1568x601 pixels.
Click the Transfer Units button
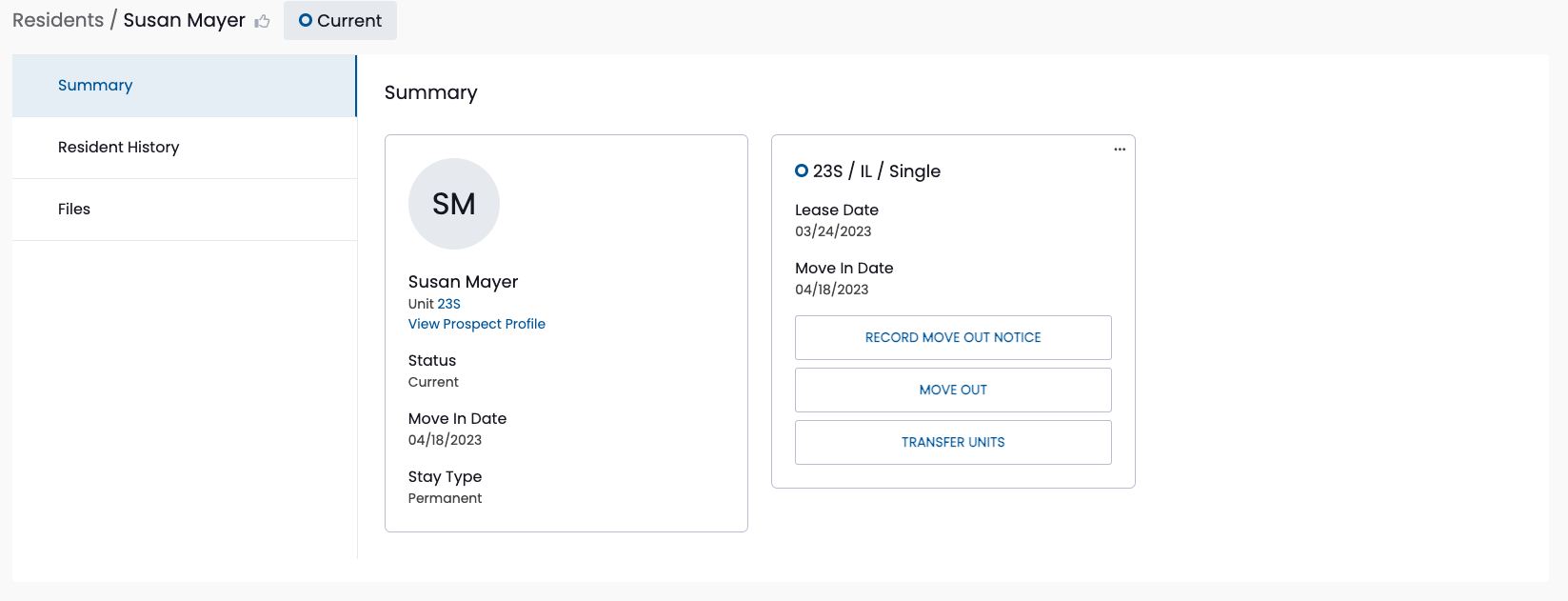tap(953, 442)
